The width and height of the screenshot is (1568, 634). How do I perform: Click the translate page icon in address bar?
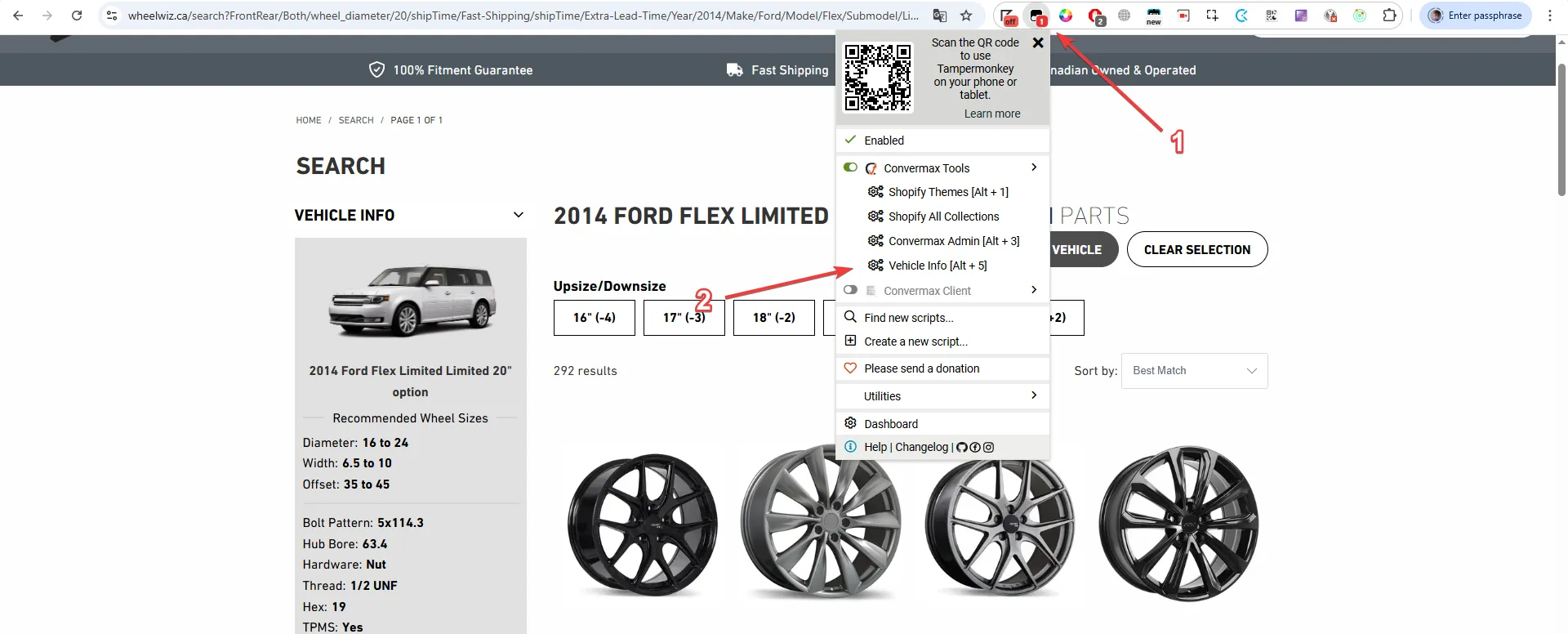(940, 16)
